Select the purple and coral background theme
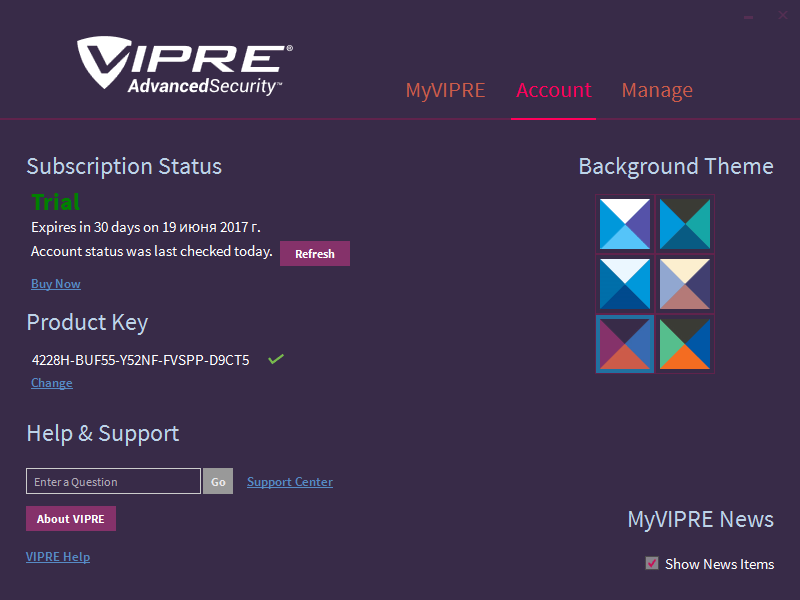800x600 pixels. pos(624,344)
